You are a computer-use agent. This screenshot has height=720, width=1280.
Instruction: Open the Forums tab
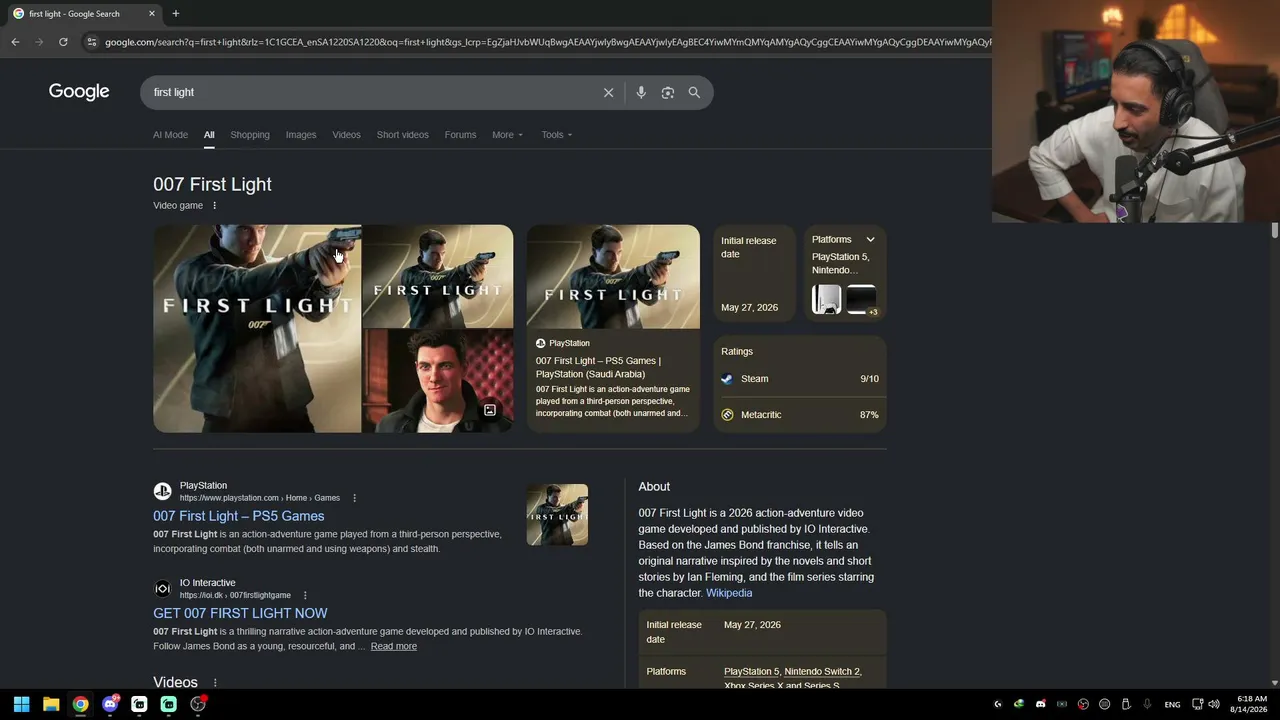tap(460, 135)
